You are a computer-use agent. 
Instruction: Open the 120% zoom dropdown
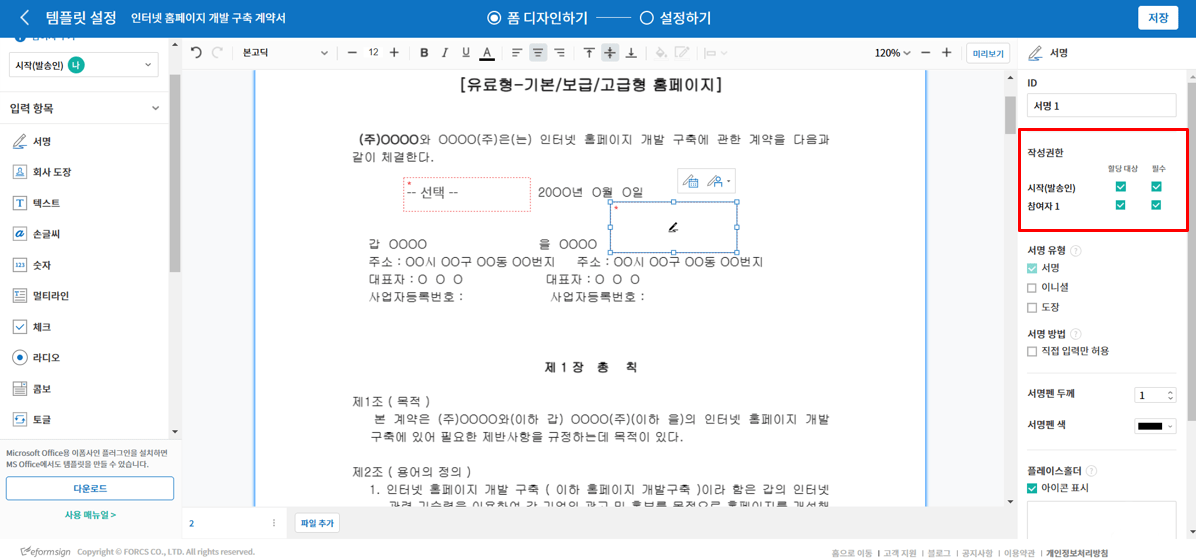(893, 53)
